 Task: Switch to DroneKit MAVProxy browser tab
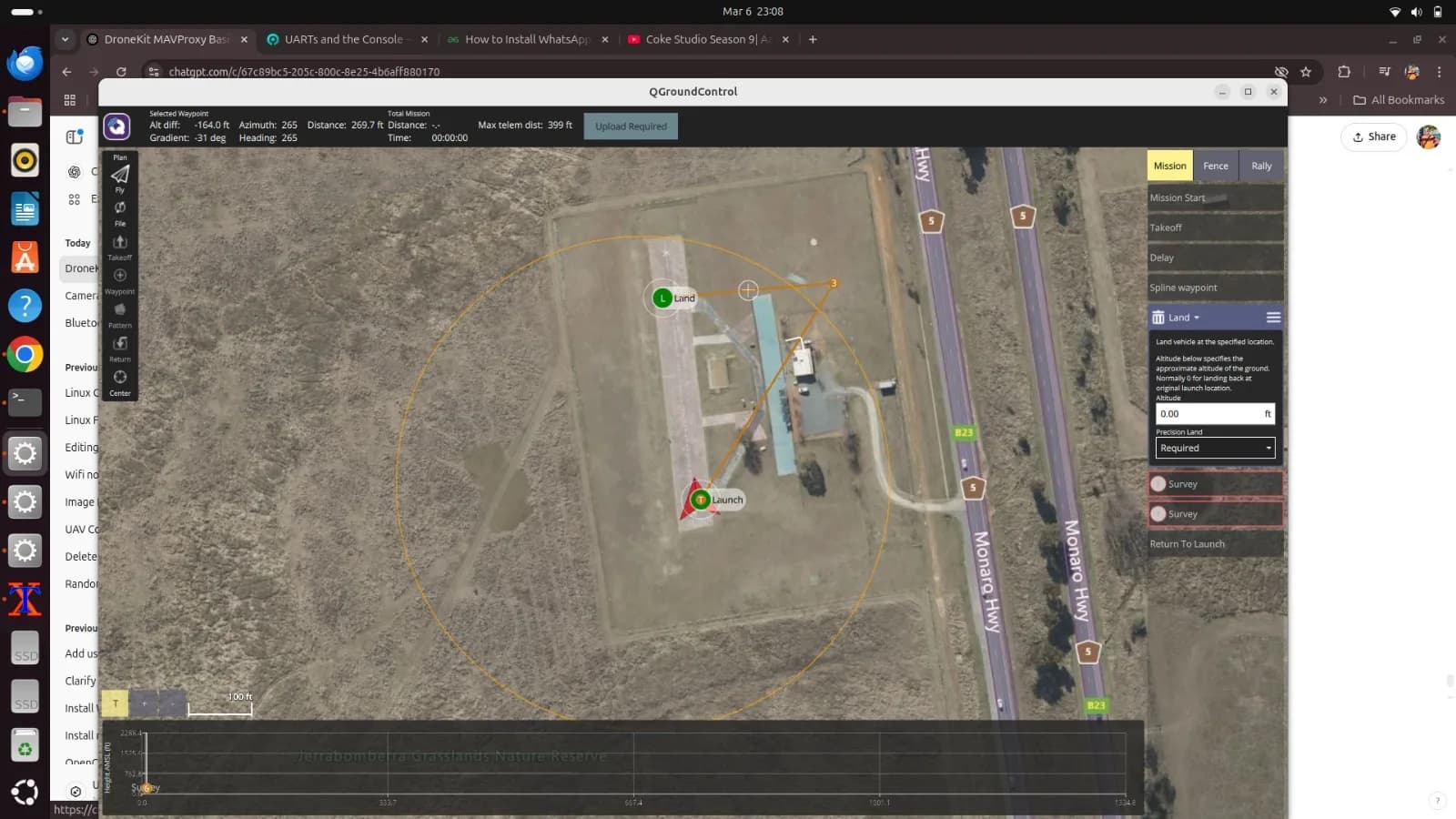coord(166,39)
